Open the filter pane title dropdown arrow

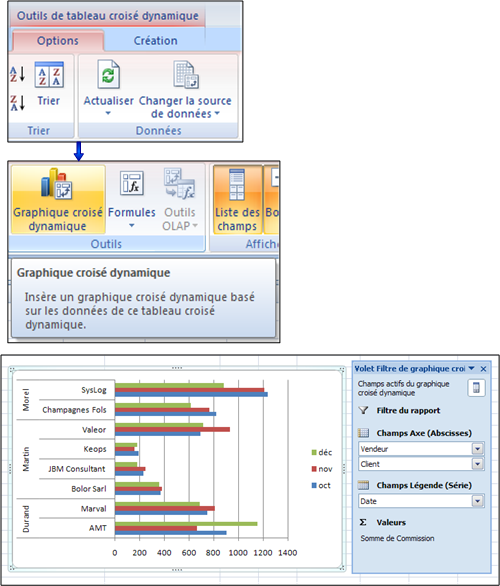click(x=472, y=368)
